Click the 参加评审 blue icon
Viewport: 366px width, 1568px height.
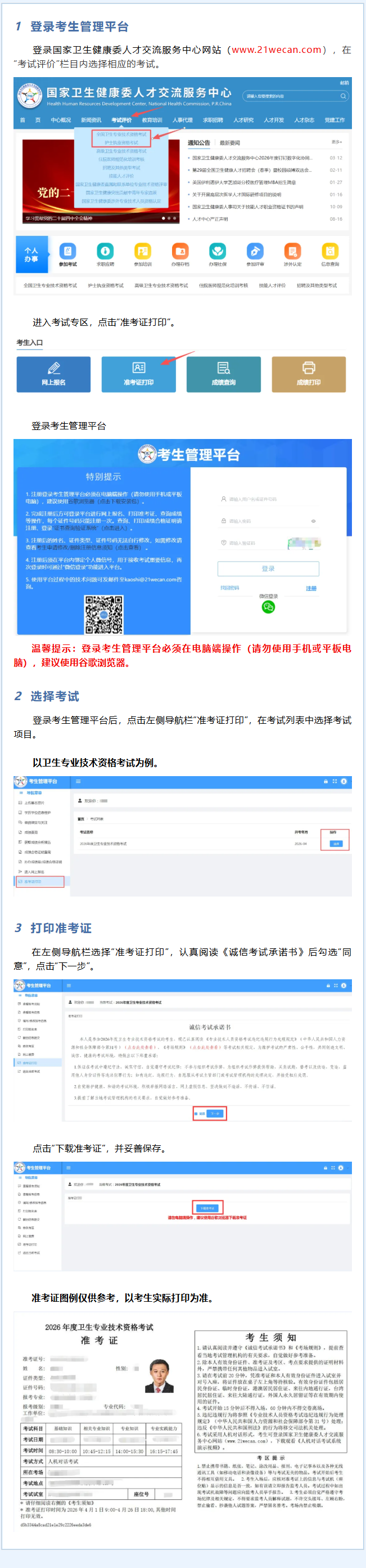tap(255, 251)
